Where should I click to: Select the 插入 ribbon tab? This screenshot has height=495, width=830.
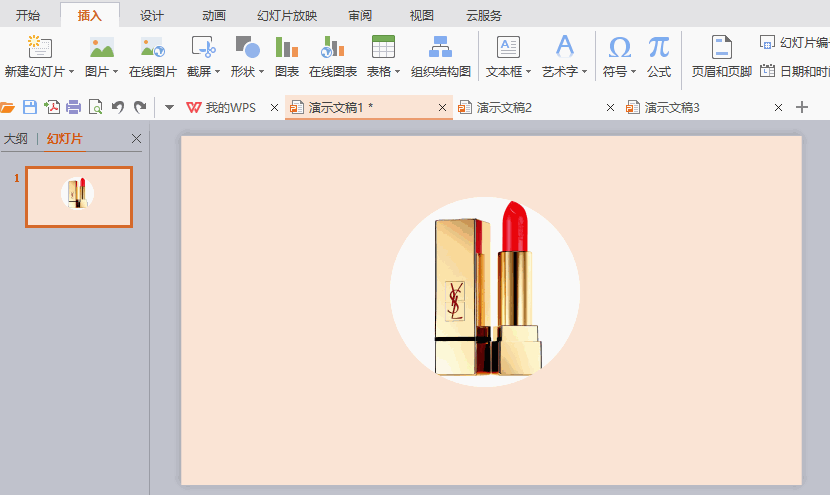point(89,15)
